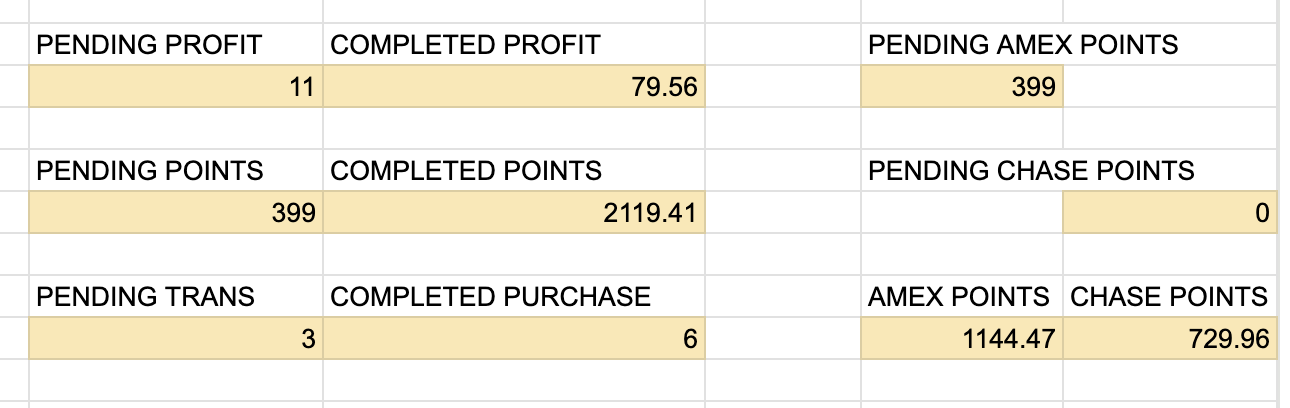Click the completed profit value 79.56
Viewport: 1290px width, 408px height.
click(513, 87)
